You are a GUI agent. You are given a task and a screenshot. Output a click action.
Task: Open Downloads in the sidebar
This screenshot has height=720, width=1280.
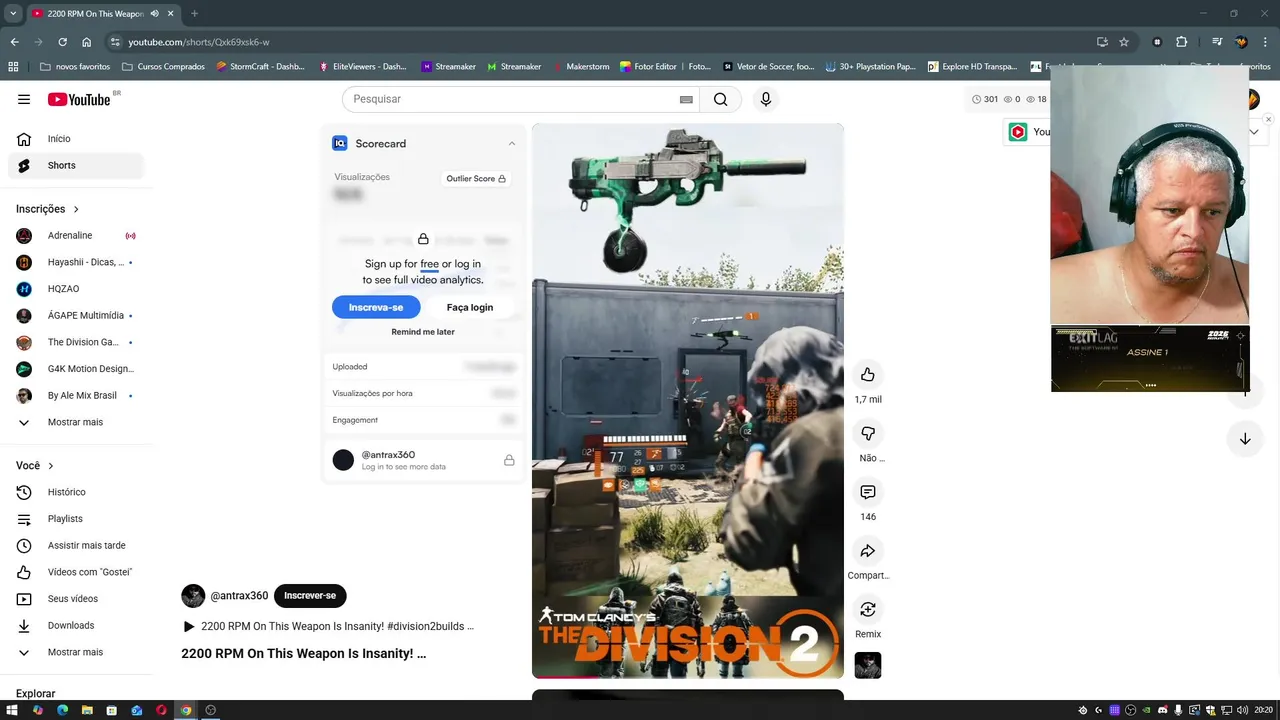(76, 625)
